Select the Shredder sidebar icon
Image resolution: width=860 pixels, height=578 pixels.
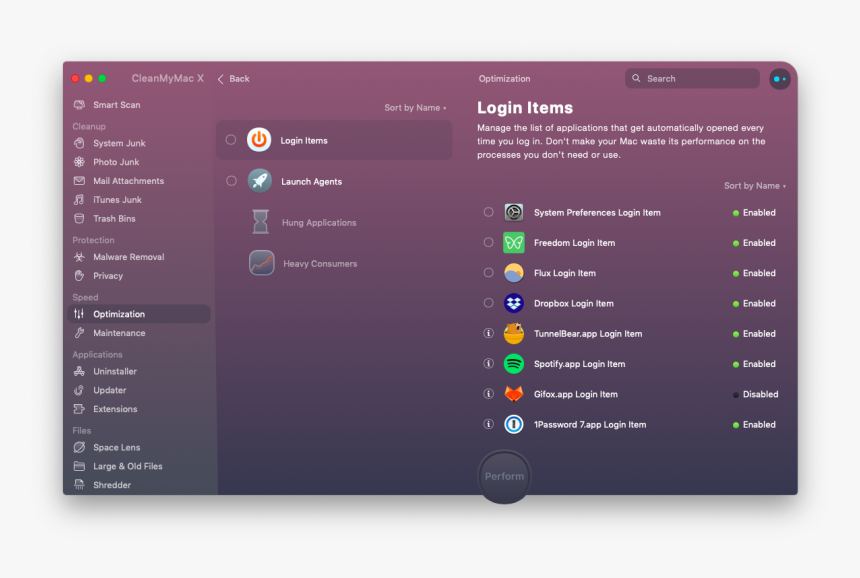80,485
